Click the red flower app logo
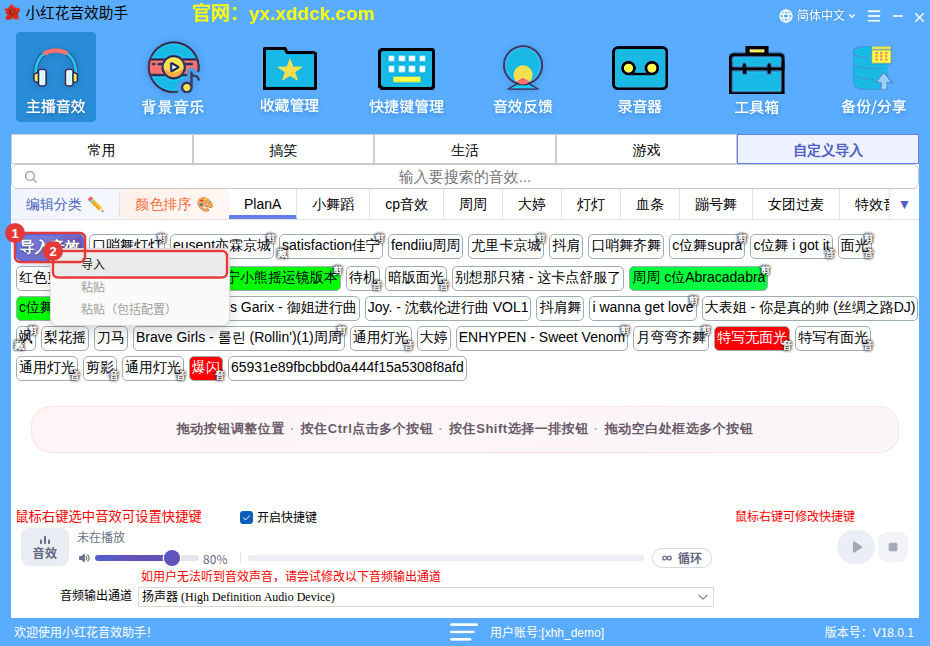Viewport: 930px width, 646px height. click(x=12, y=13)
